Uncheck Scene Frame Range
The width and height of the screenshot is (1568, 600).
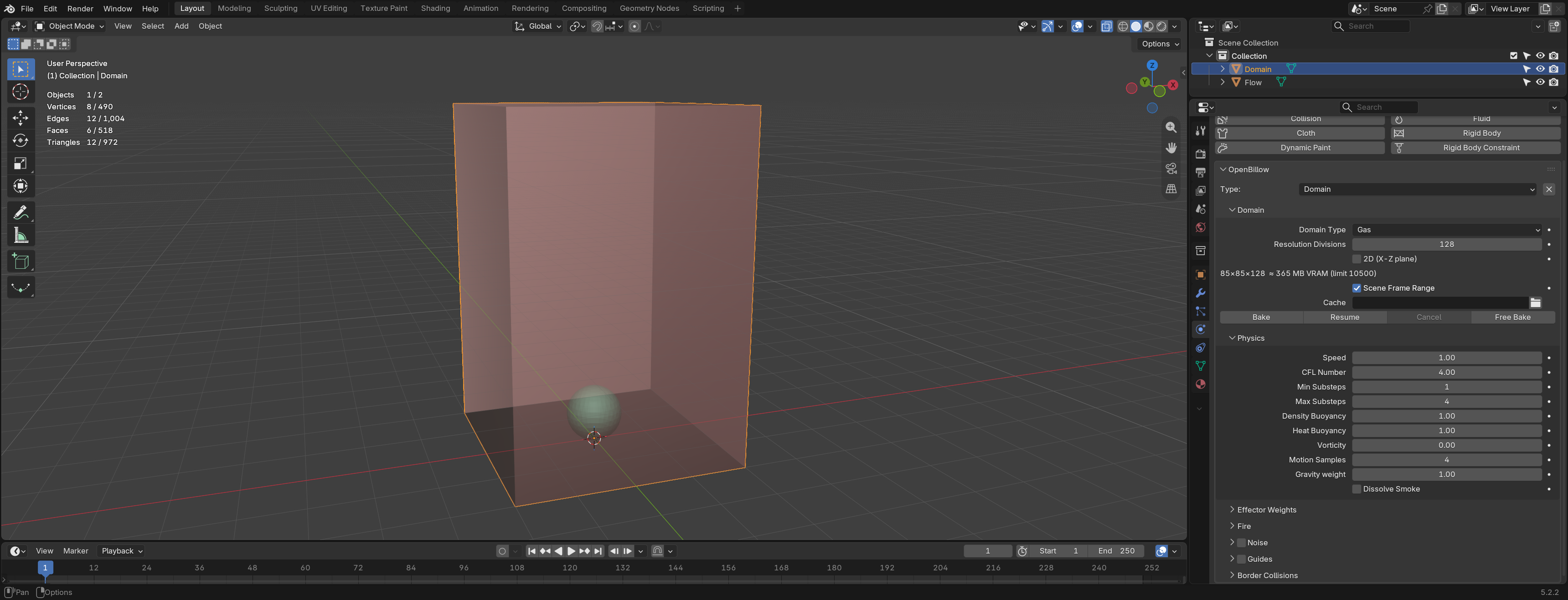pos(1356,288)
